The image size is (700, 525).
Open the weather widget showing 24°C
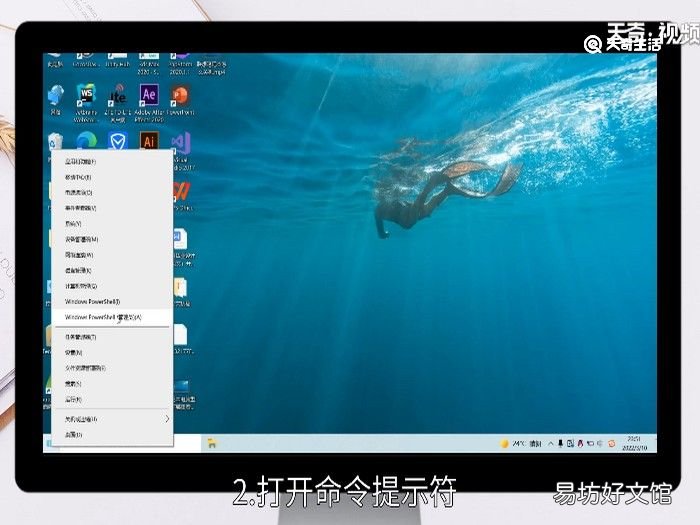pyautogui.click(x=521, y=443)
